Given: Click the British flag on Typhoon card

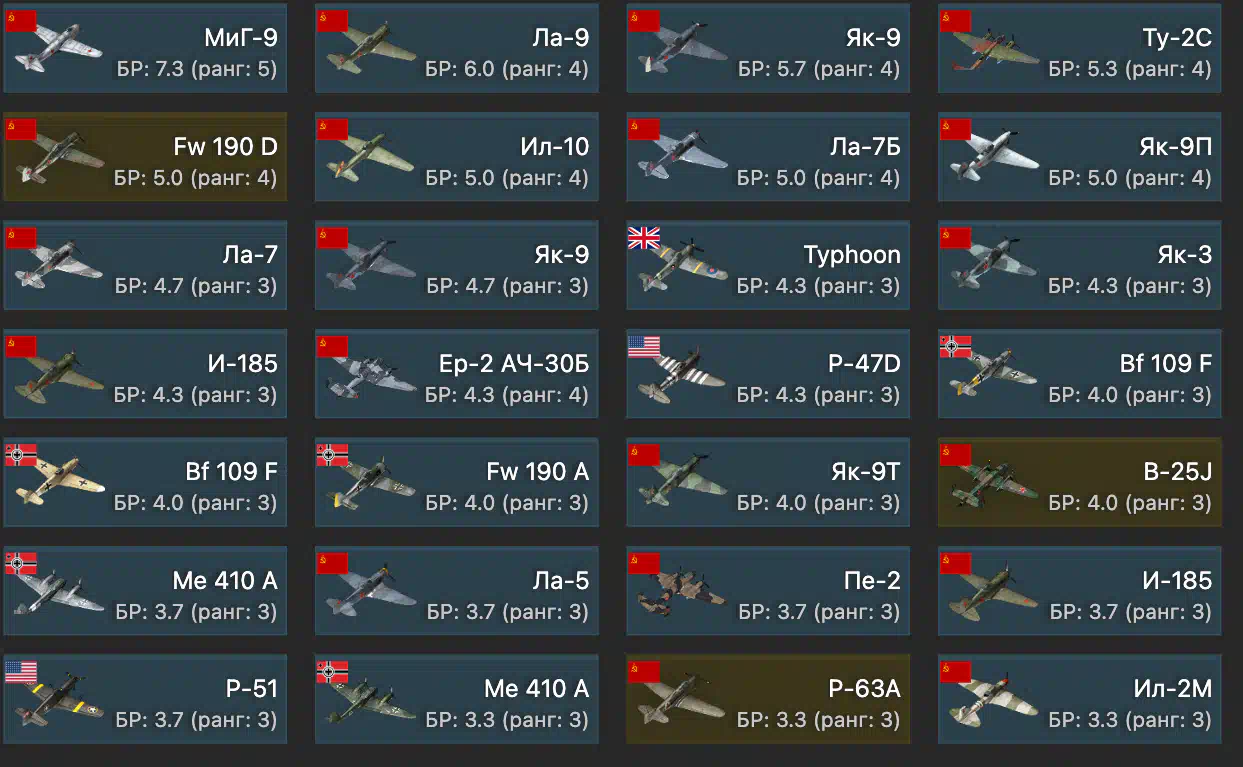Looking at the screenshot, I should click(x=644, y=237).
